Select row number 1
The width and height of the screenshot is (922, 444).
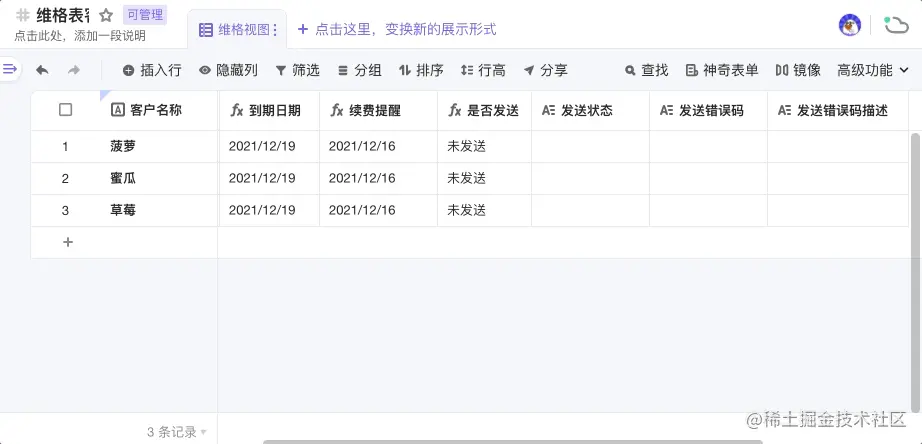[x=65, y=146]
